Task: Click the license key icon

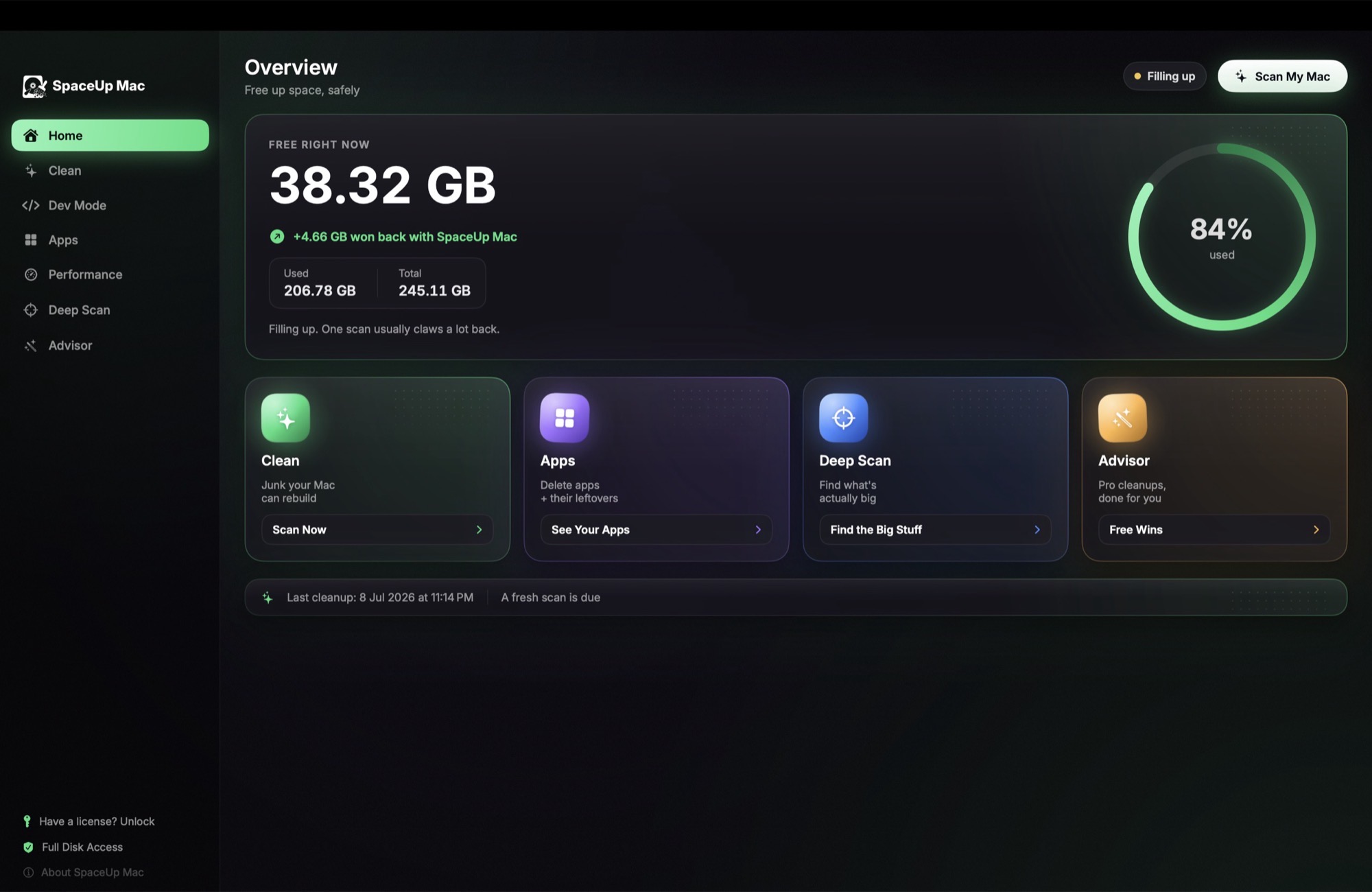Action: point(27,821)
